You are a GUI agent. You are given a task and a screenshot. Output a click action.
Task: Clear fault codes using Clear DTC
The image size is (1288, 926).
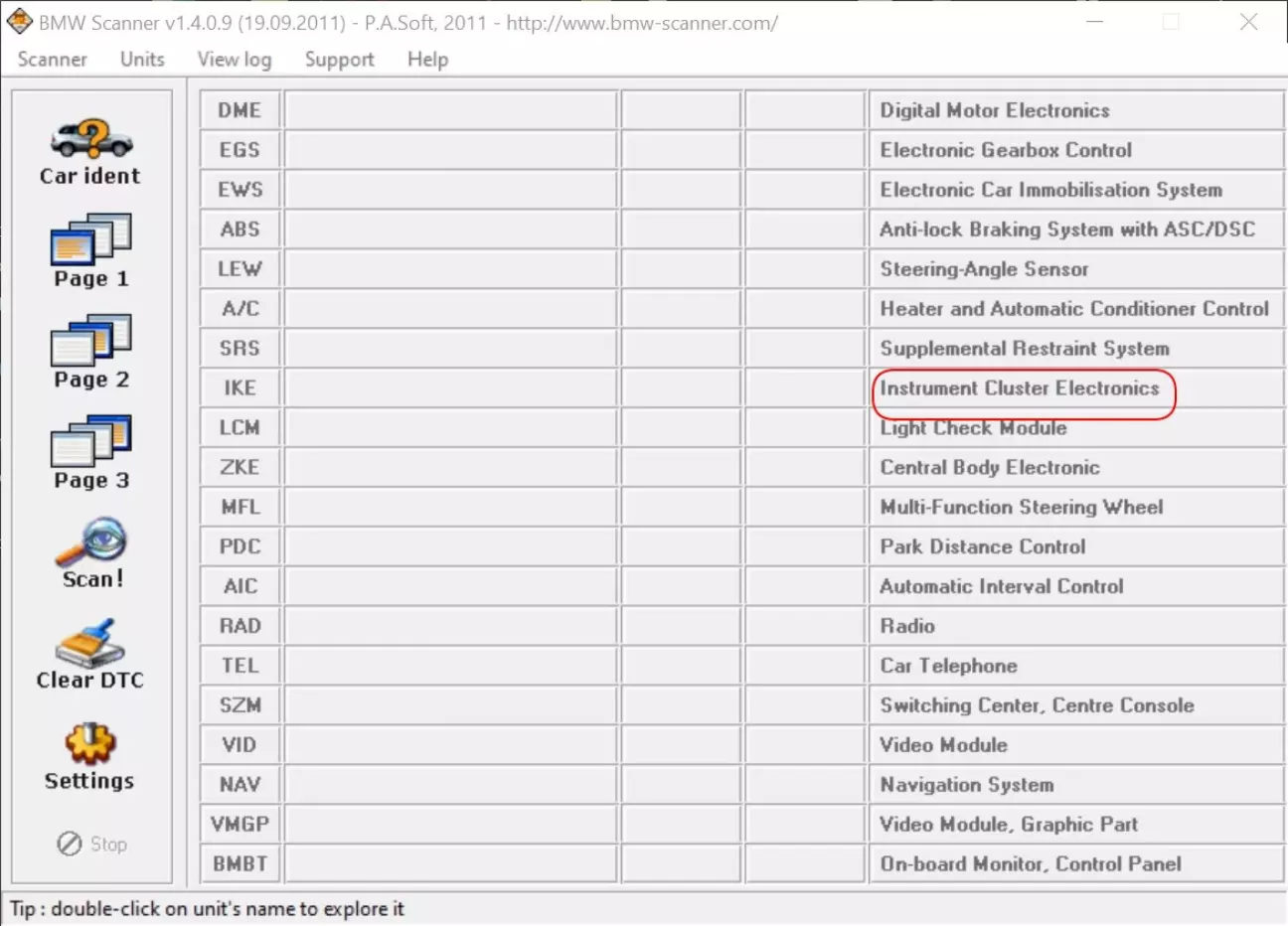point(90,644)
